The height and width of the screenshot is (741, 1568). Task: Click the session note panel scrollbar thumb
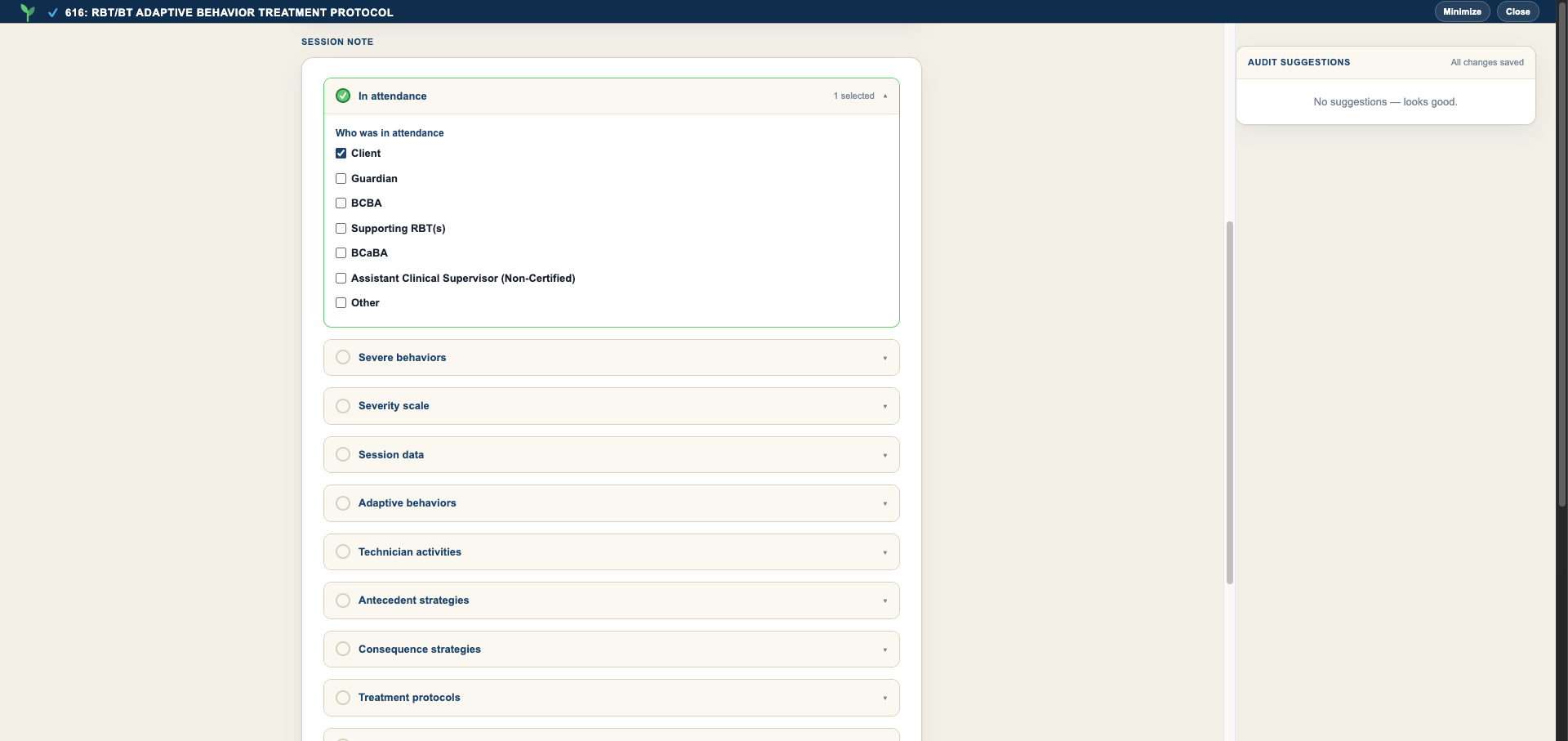1229,403
